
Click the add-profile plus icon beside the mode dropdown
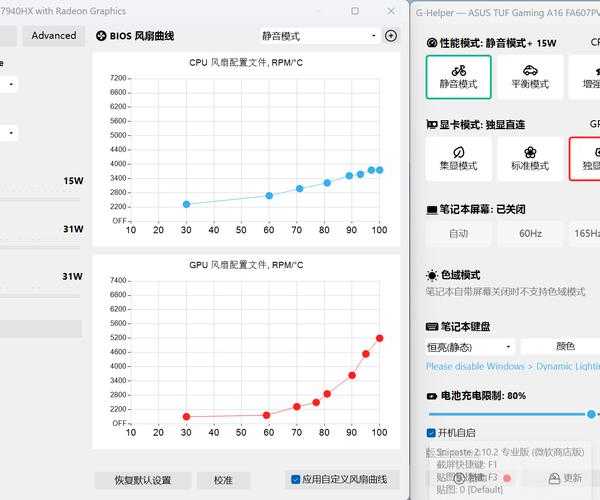390,36
